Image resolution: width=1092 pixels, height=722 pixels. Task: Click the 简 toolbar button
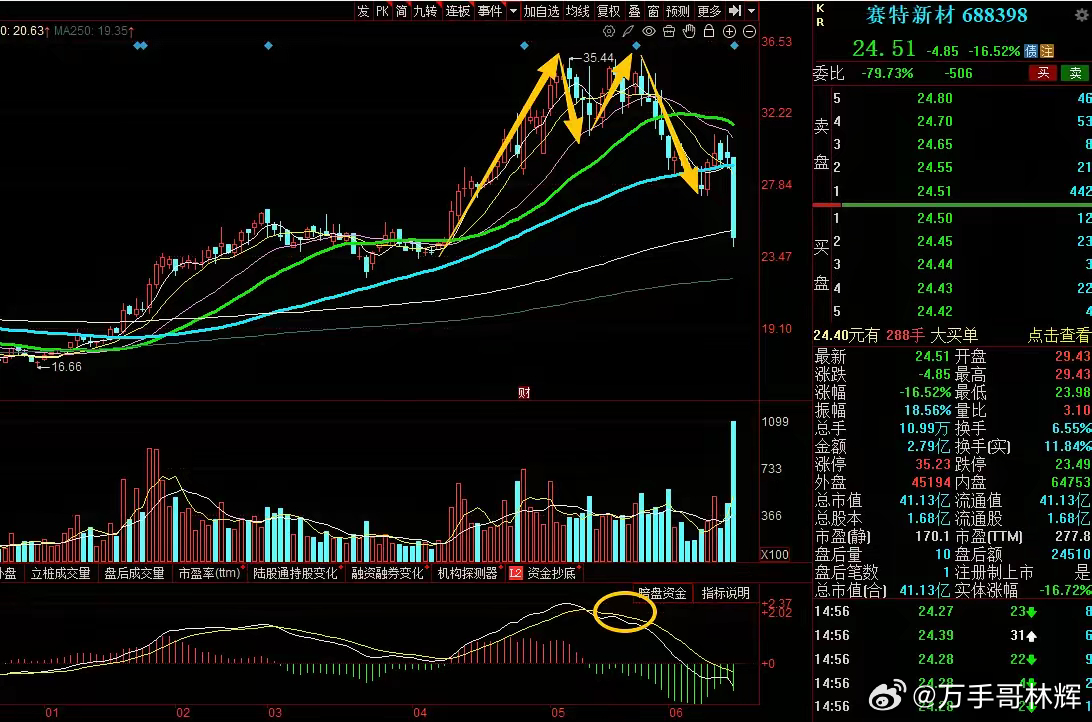tap(402, 11)
